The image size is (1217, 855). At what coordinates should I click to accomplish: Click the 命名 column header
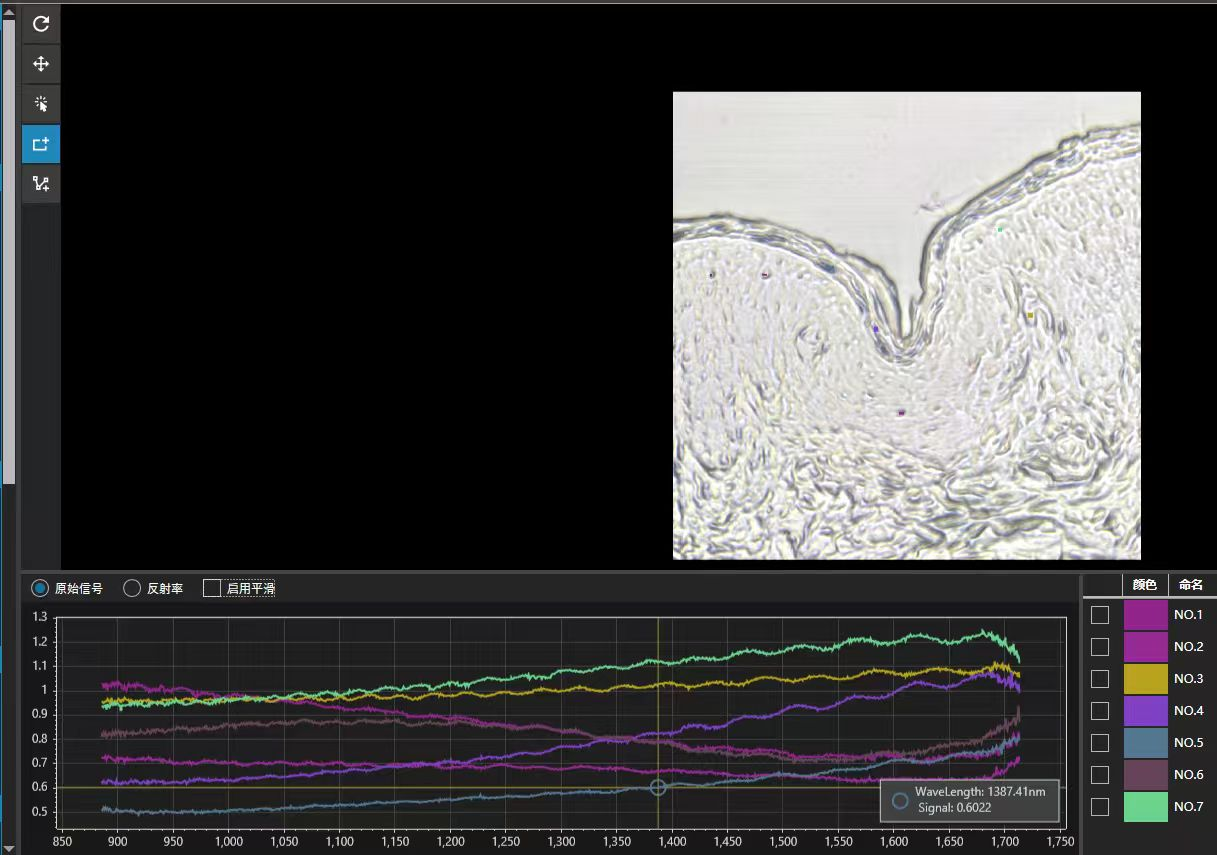click(x=1190, y=584)
